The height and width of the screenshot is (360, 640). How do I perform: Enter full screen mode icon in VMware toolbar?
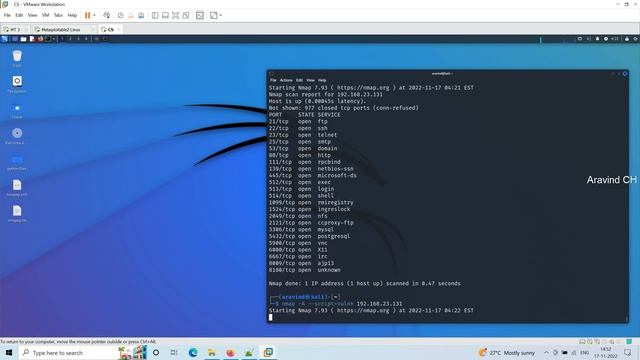(176, 16)
